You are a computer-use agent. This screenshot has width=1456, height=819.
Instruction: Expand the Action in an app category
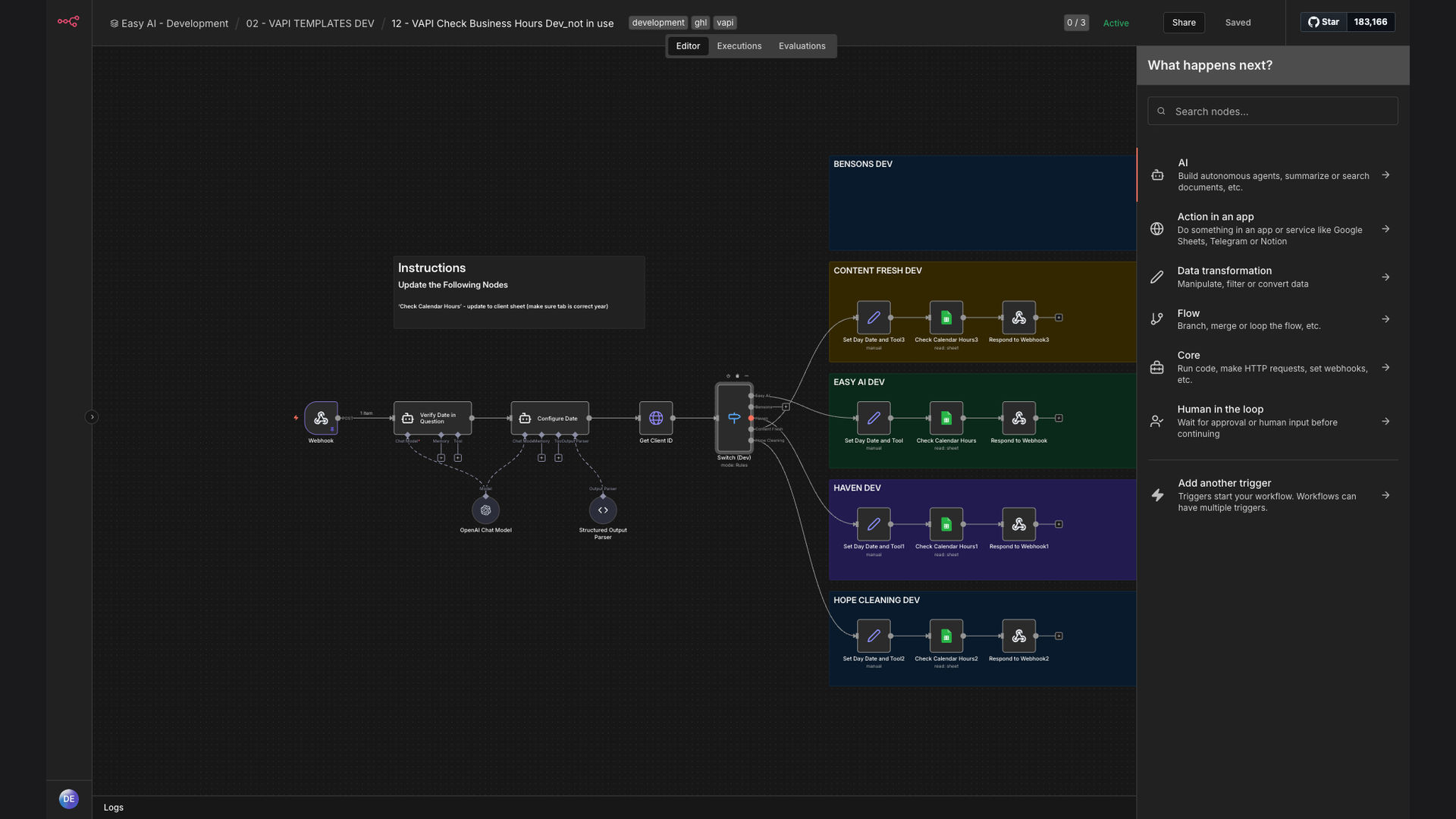tap(1272, 229)
